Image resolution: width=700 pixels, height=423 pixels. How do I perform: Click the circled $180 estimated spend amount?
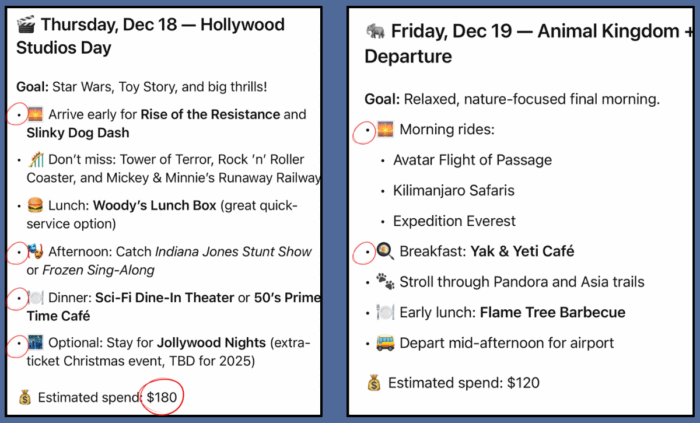pos(164,397)
